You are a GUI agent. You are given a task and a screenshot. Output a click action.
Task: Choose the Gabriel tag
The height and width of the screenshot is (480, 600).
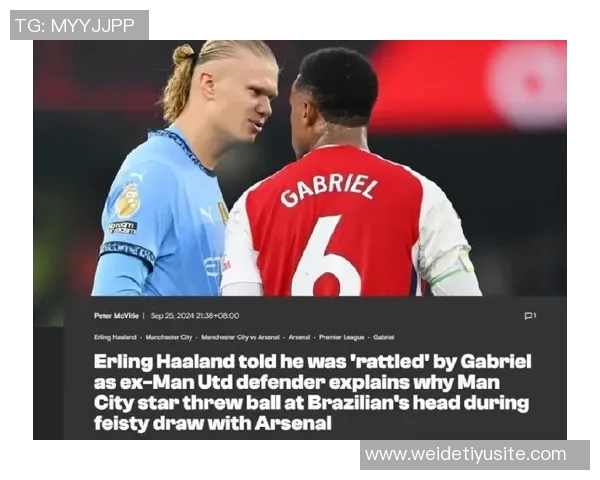[383, 338]
